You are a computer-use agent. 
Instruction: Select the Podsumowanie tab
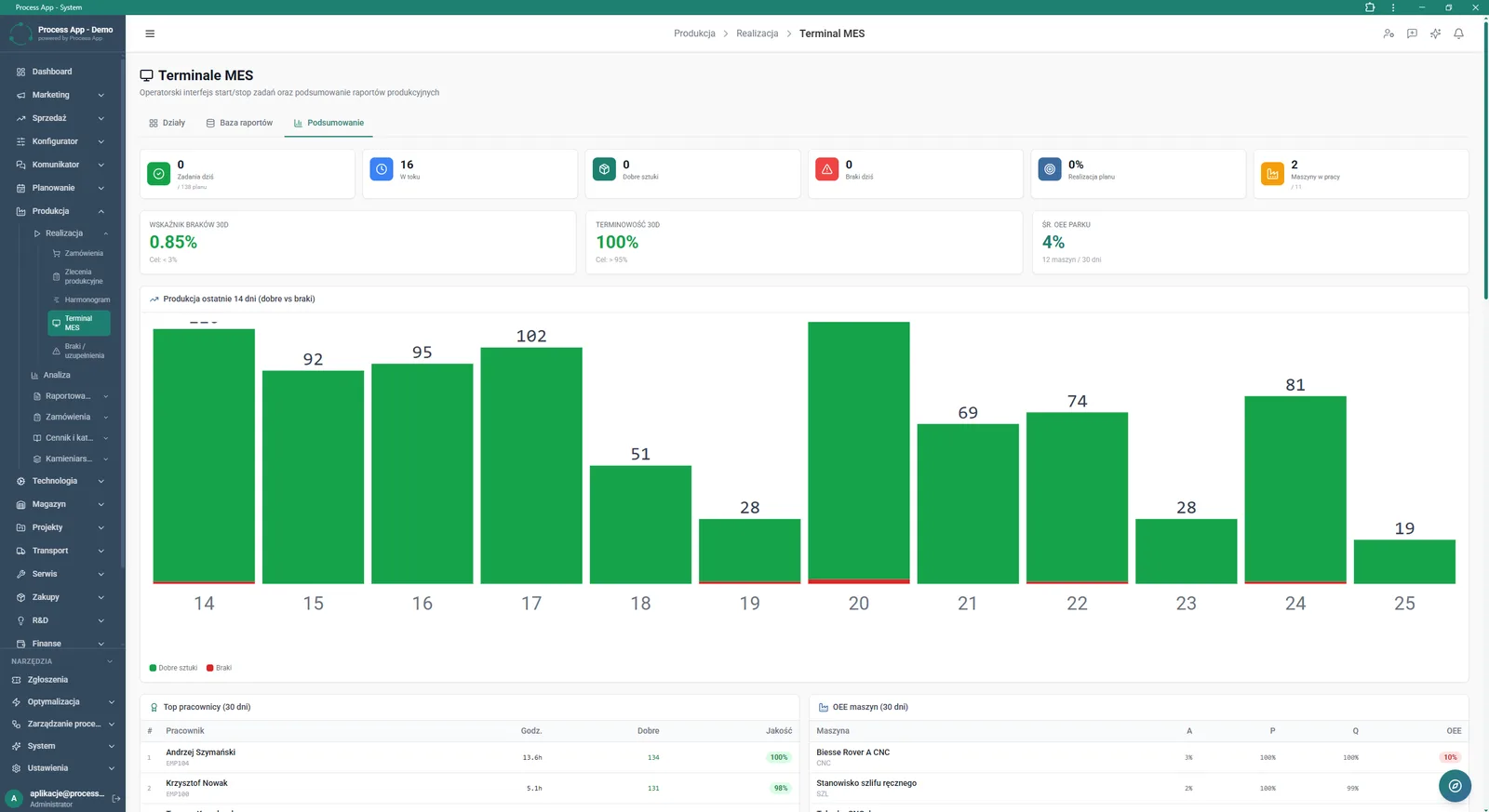(329, 123)
